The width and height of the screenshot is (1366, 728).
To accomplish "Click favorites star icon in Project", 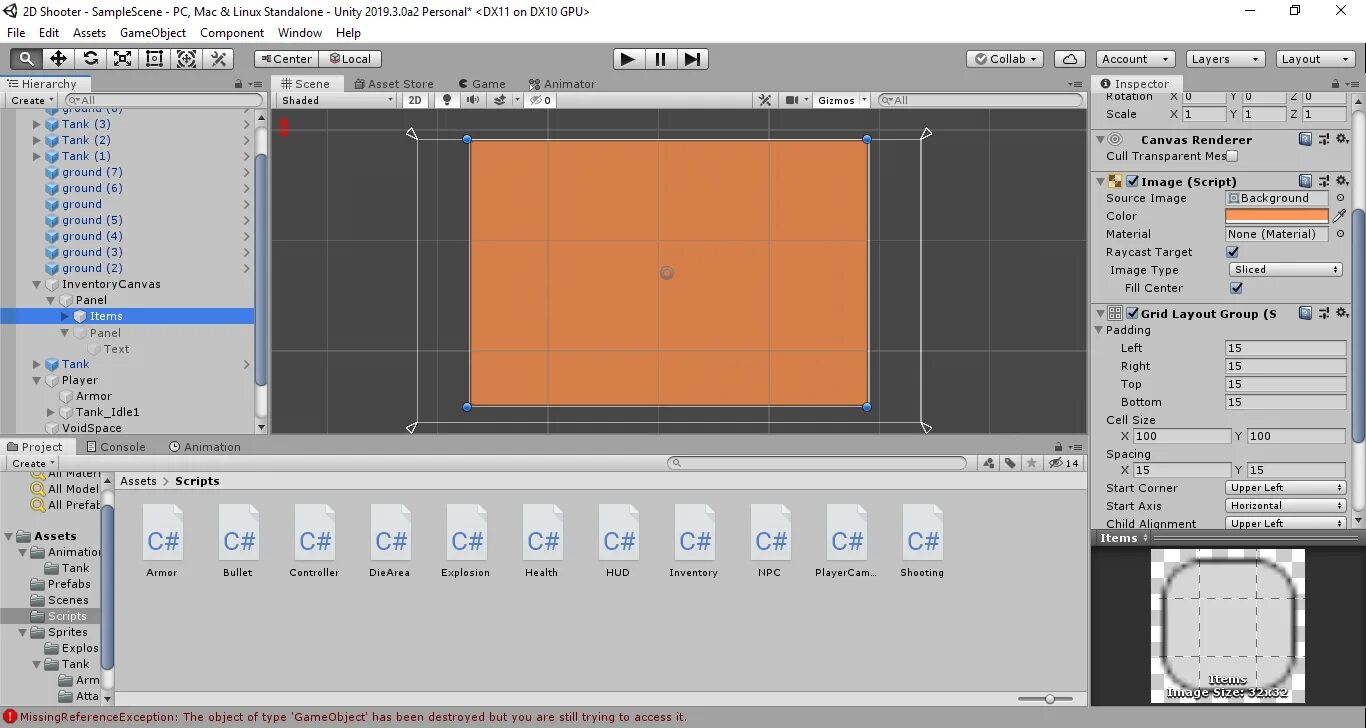I will tap(1031, 463).
